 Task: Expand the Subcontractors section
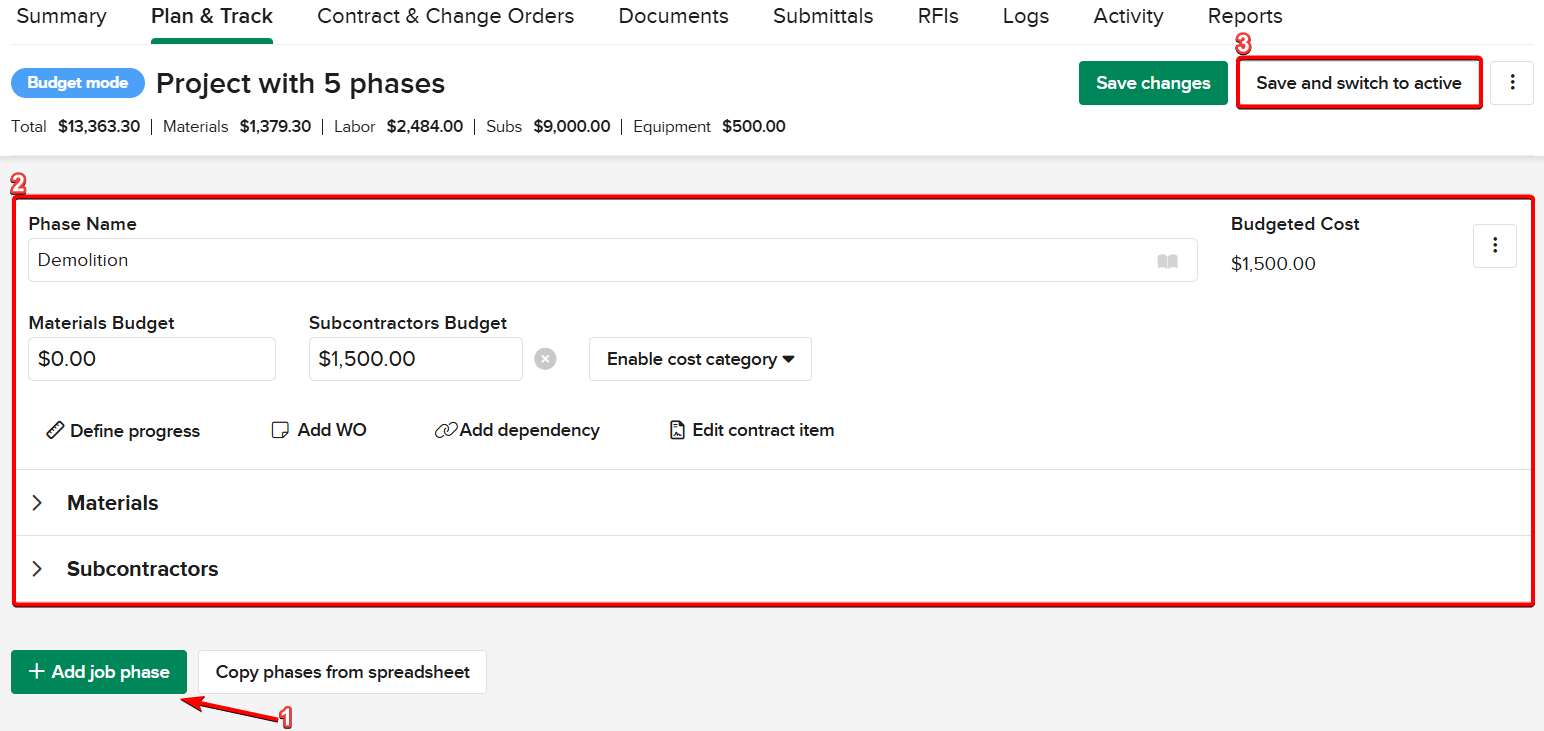(x=38, y=569)
